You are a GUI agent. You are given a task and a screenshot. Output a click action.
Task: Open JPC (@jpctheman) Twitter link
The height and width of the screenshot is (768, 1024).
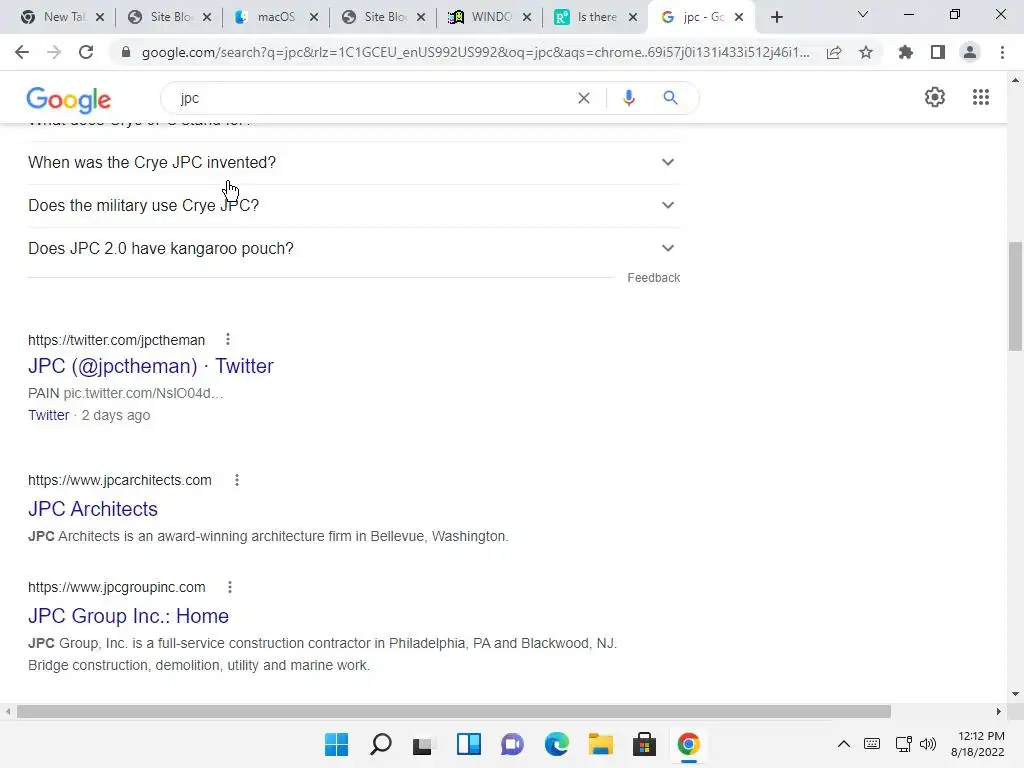pos(150,366)
